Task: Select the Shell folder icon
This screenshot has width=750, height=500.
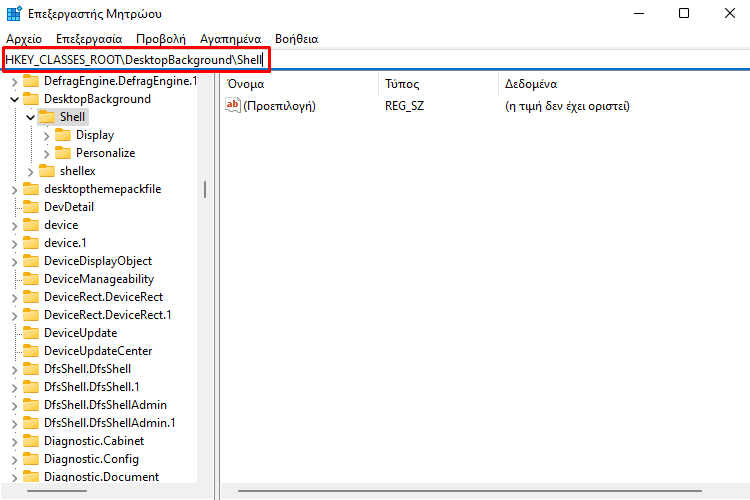Action: (47, 117)
